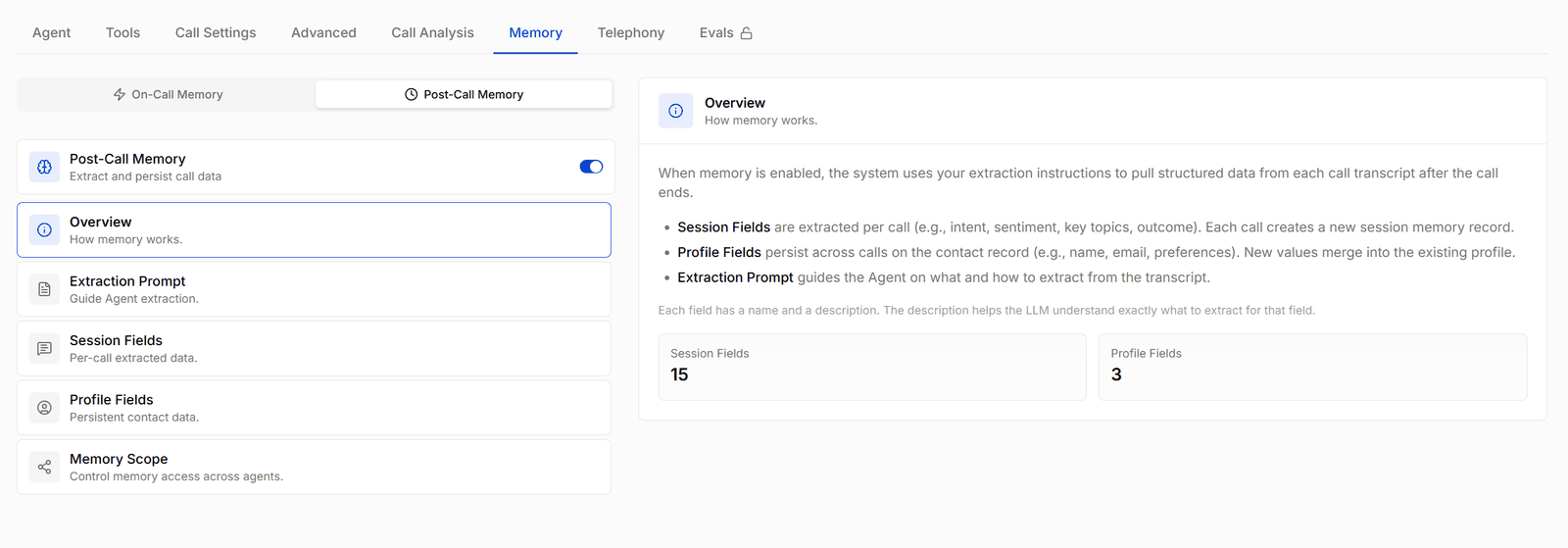1568x548 pixels.
Task: Click the 'Extract and persist call data' text
Action: coord(145,176)
